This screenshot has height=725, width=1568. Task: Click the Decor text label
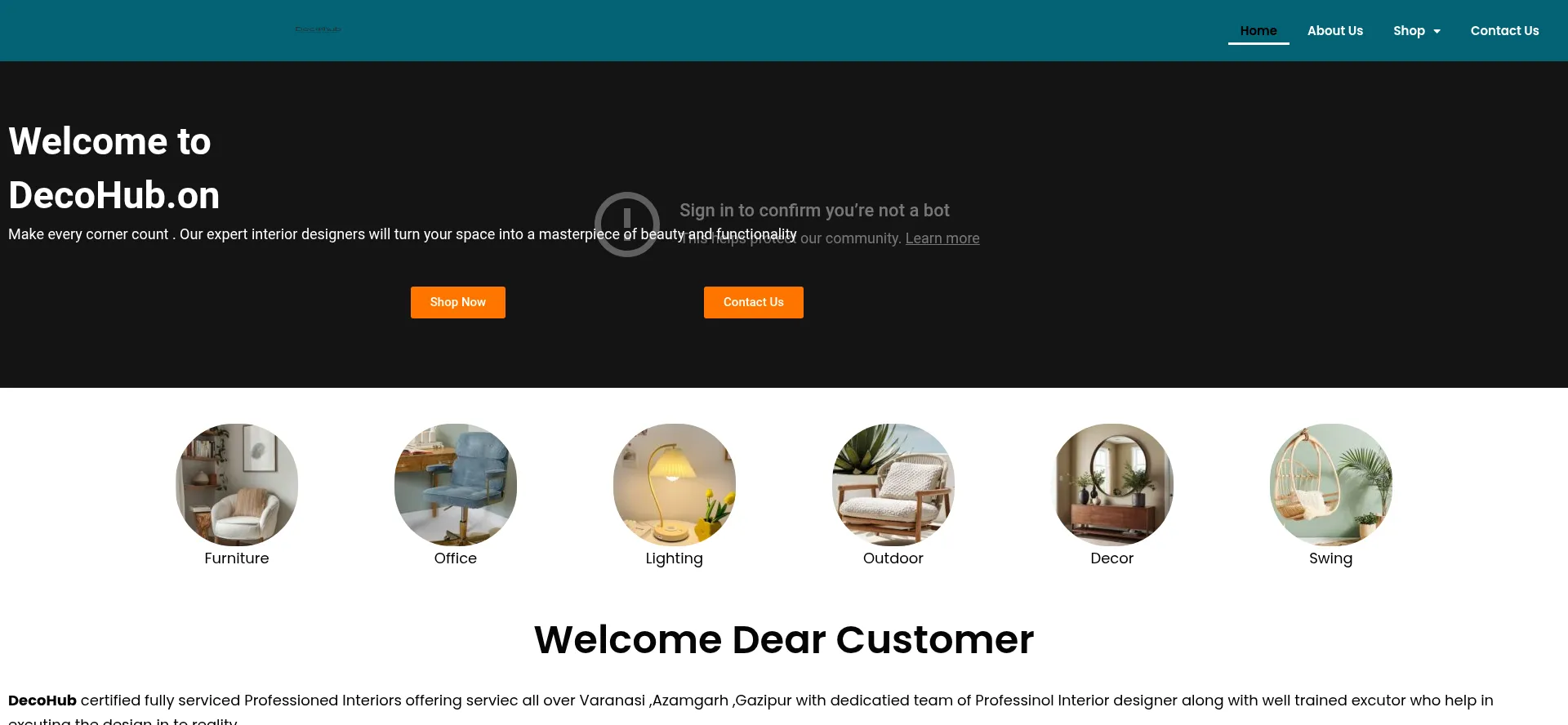[x=1112, y=558]
